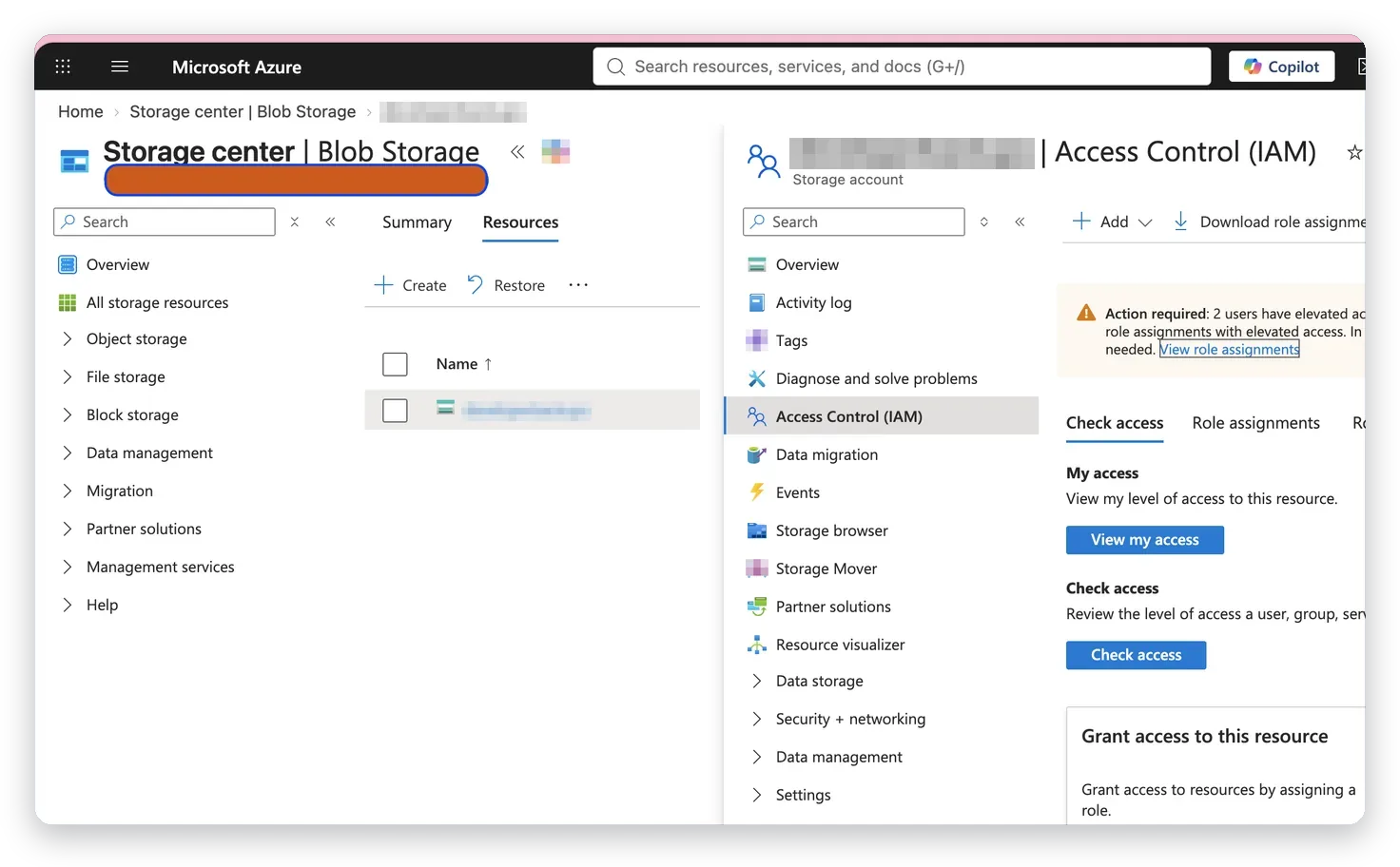1400x867 pixels.
Task: Click Storage center left menu search box
Action: (165, 222)
